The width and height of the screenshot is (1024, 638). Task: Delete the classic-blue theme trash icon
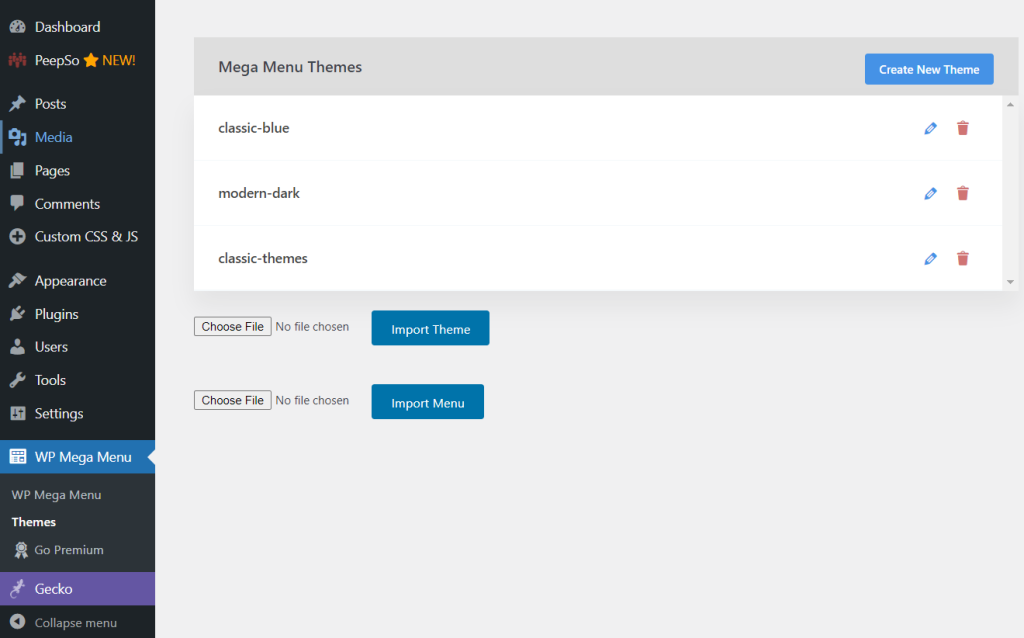(x=963, y=128)
